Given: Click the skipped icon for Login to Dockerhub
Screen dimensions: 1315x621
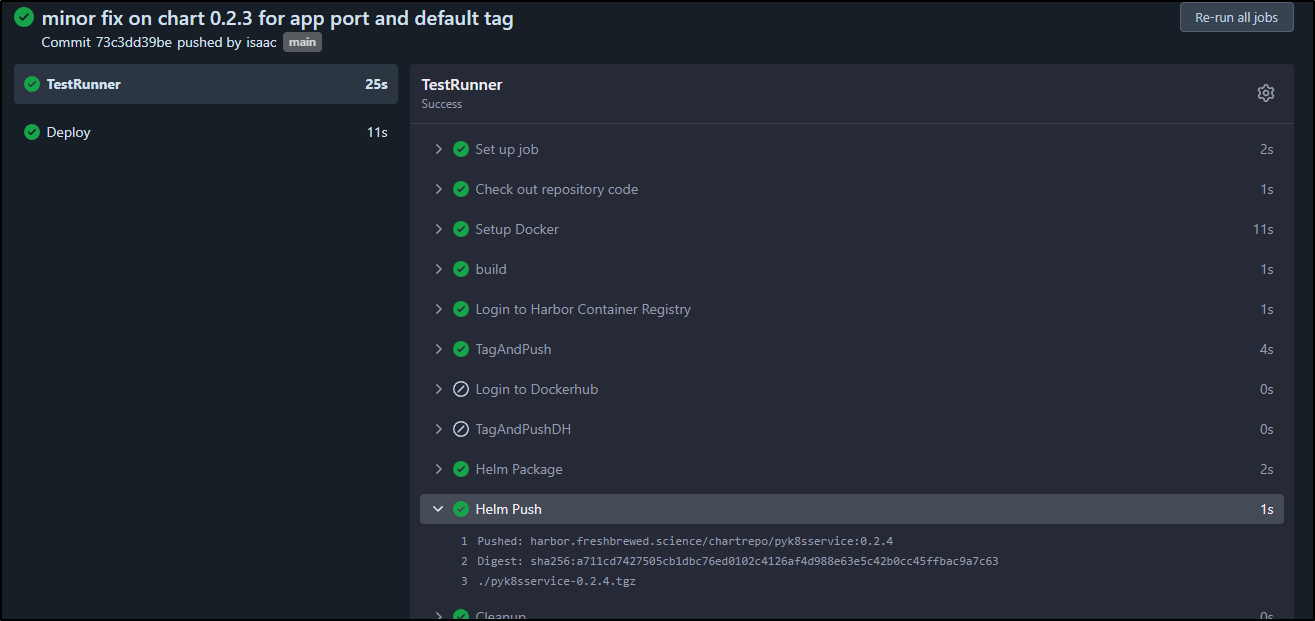Looking at the screenshot, I should coord(461,389).
